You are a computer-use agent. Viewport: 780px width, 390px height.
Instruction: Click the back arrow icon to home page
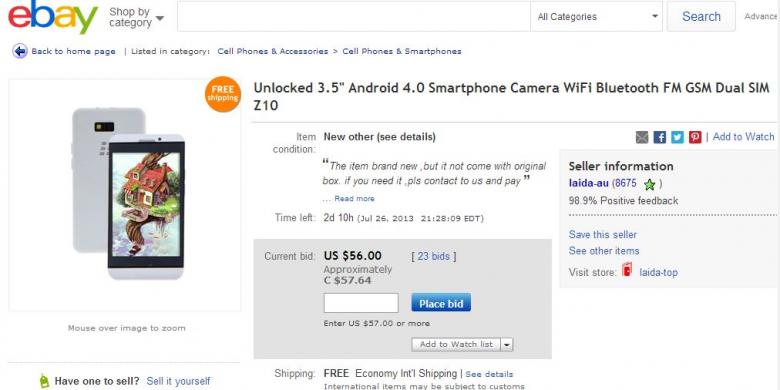coord(20,51)
